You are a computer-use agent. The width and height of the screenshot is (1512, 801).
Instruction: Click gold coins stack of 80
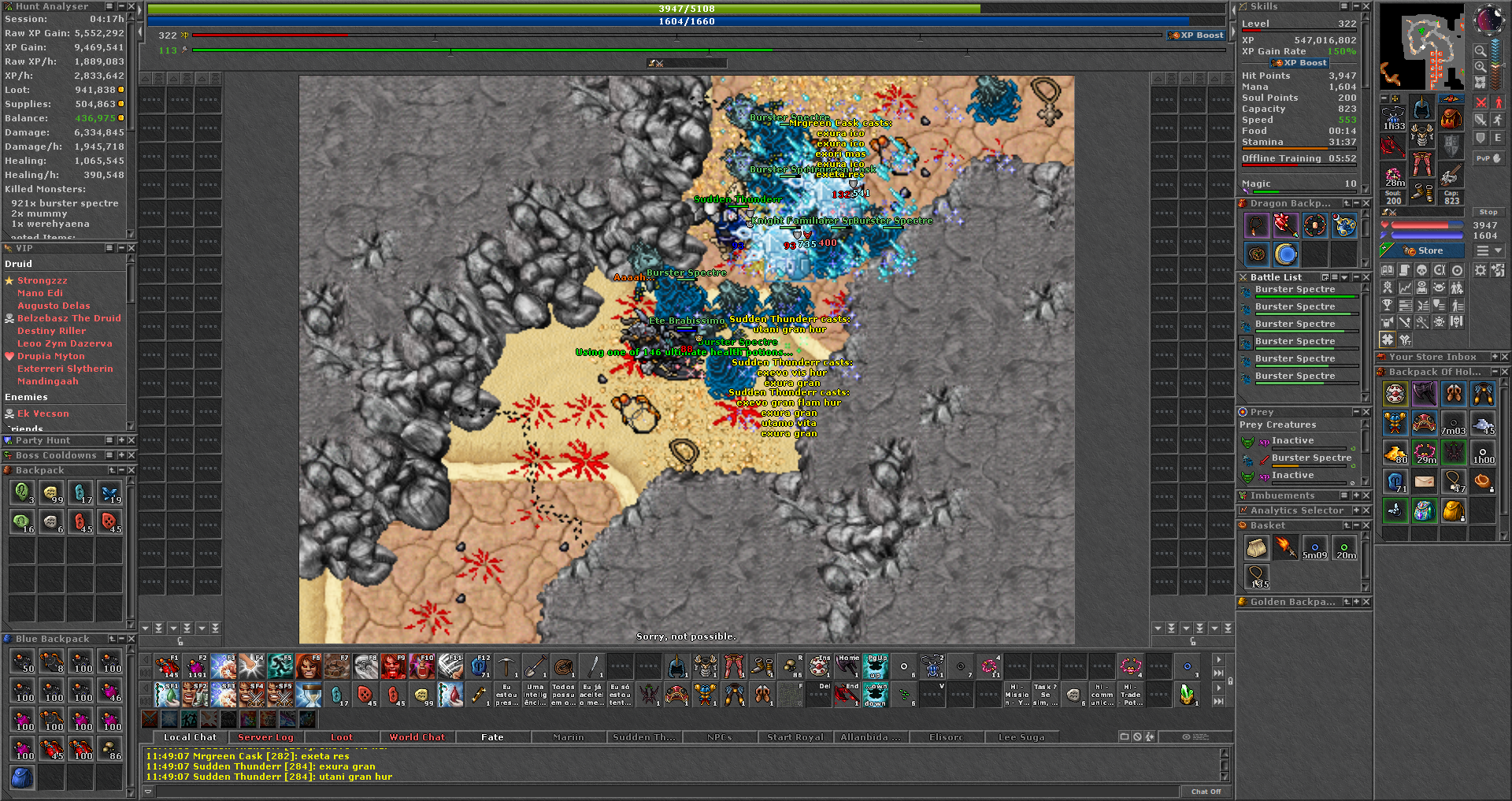tap(1395, 452)
